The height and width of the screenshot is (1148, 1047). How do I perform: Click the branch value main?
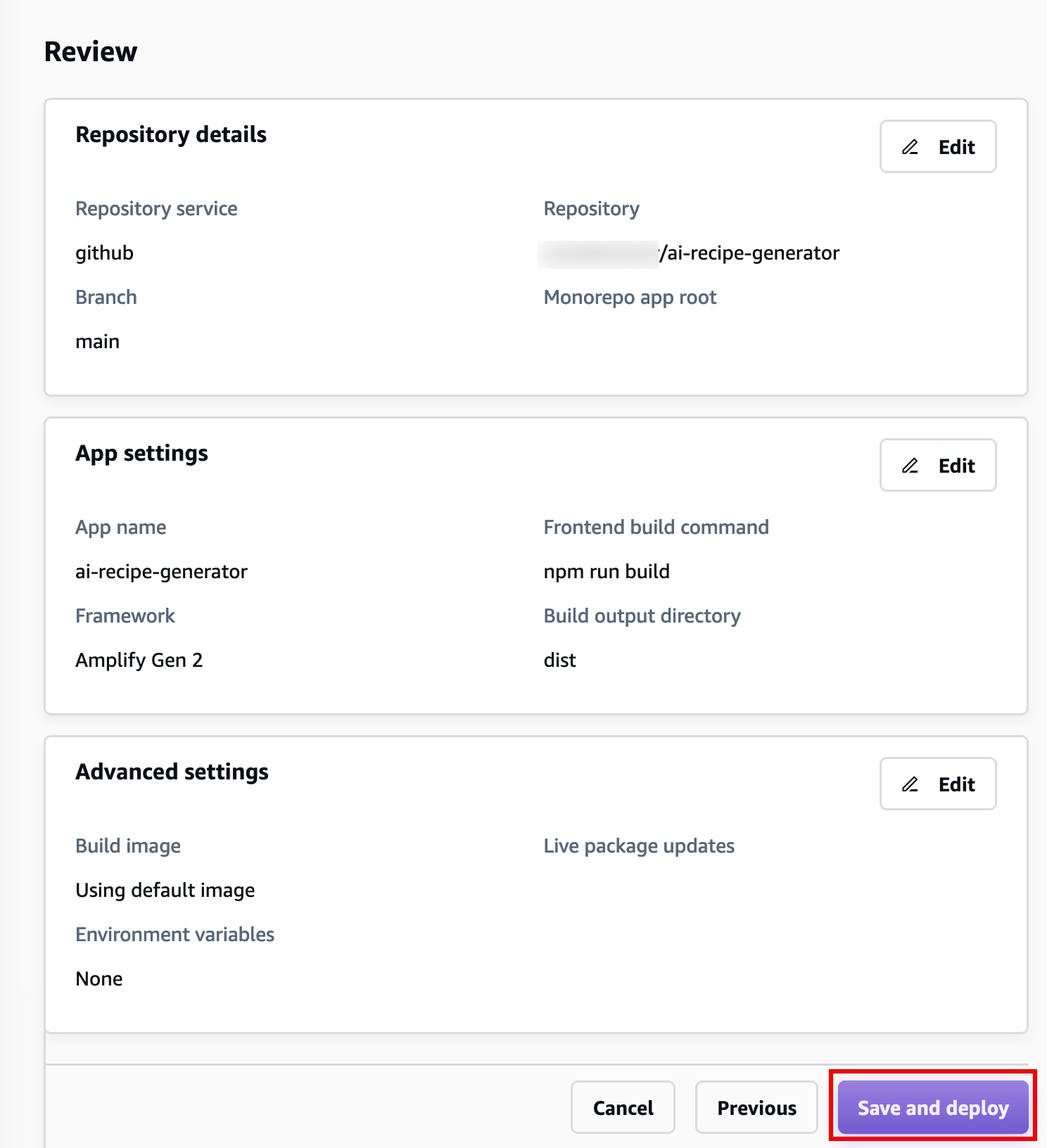[97, 341]
